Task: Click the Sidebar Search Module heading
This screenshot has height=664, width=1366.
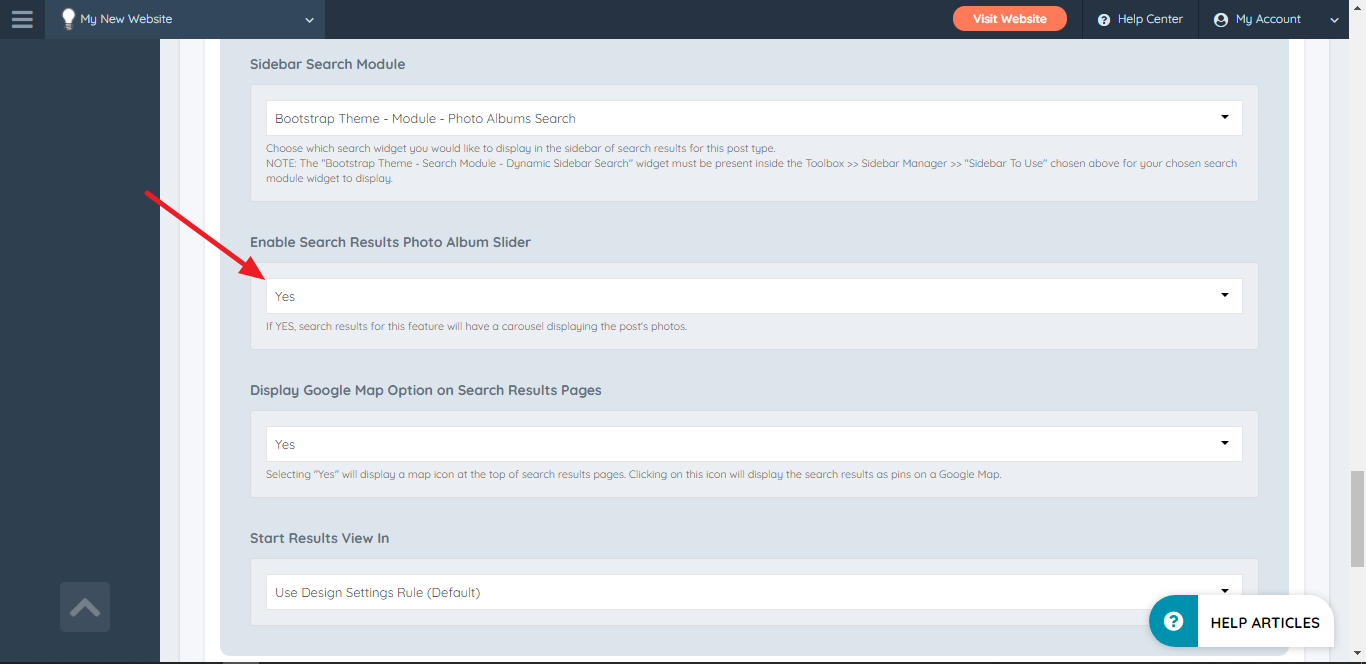Action: [328, 64]
